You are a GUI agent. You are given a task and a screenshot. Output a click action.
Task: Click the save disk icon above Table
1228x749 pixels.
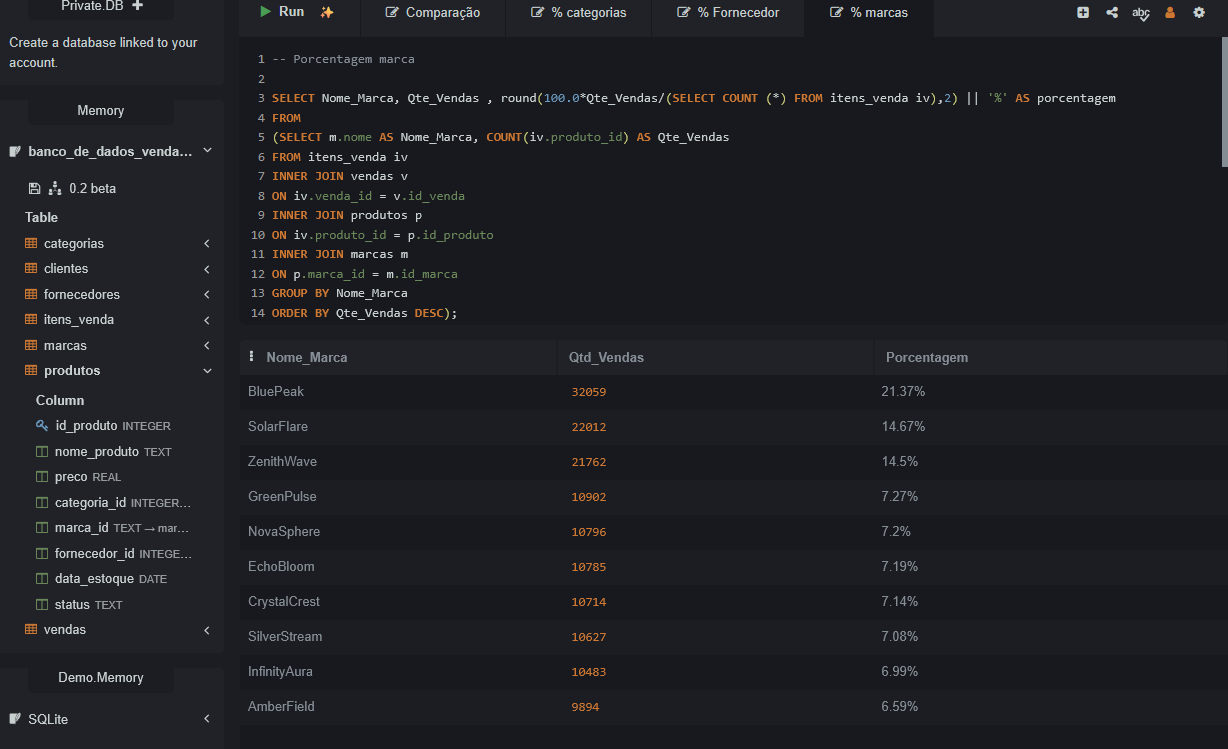tap(34, 188)
